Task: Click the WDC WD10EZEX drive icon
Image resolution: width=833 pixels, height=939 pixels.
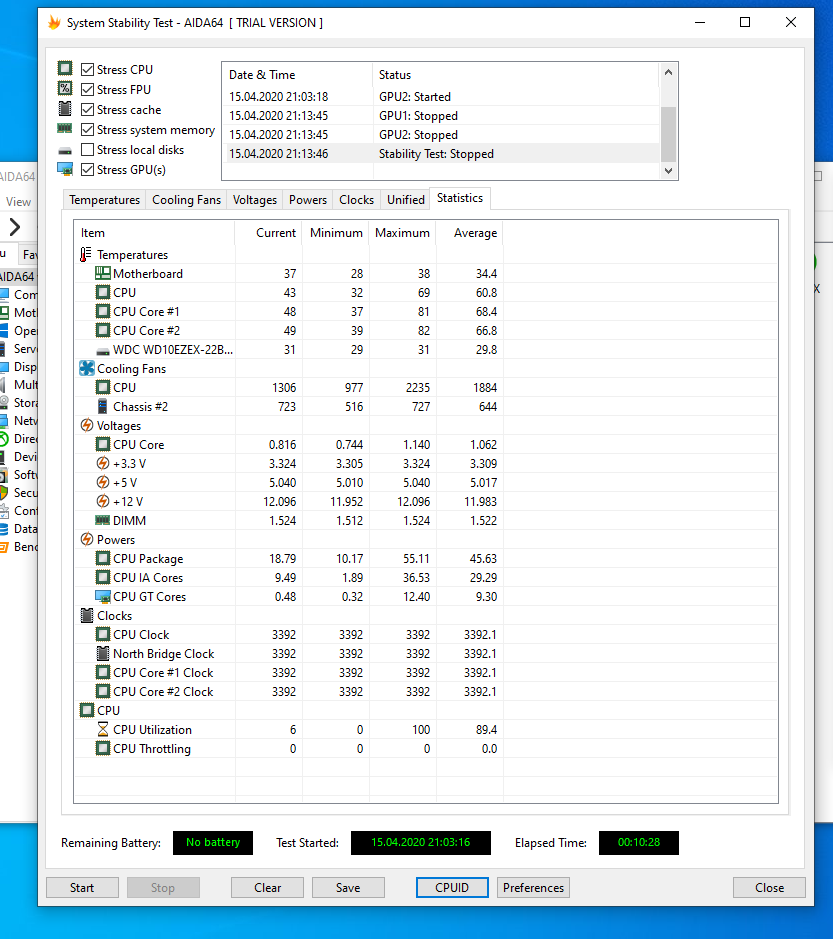Action: [102, 350]
